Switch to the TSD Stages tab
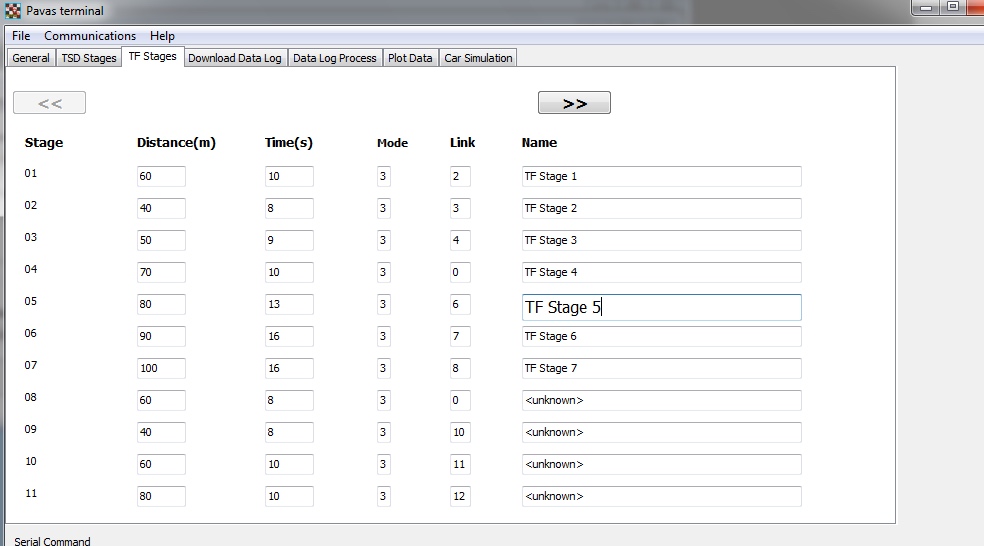The image size is (984, 546). coord(89,58)
